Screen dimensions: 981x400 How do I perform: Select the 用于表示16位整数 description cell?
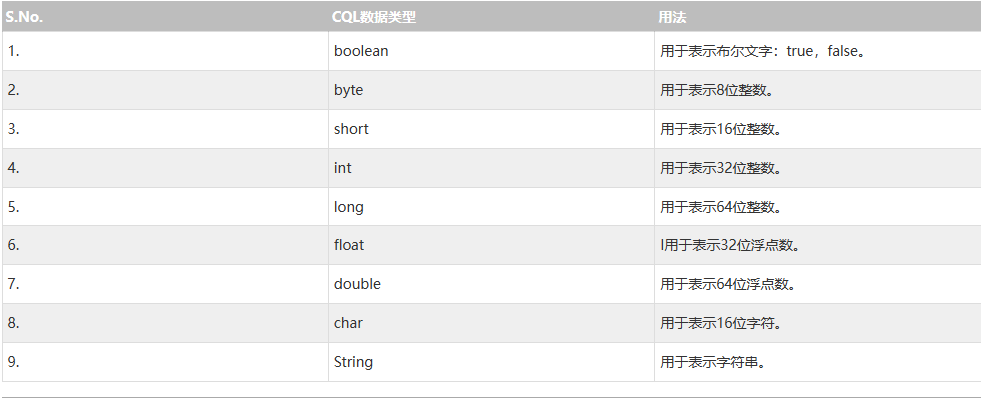pyautogui.click(x=721, y=129)
